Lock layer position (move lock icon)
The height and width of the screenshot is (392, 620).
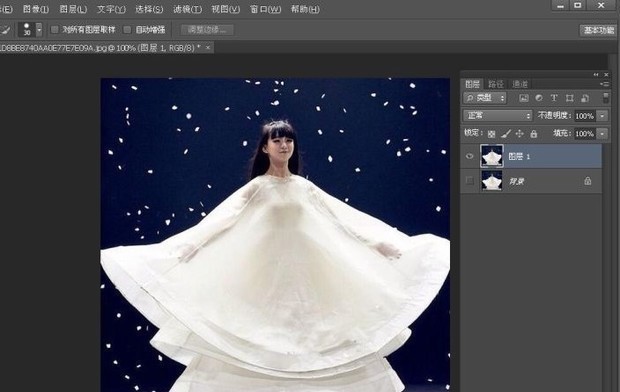click(x=520, y=134)
